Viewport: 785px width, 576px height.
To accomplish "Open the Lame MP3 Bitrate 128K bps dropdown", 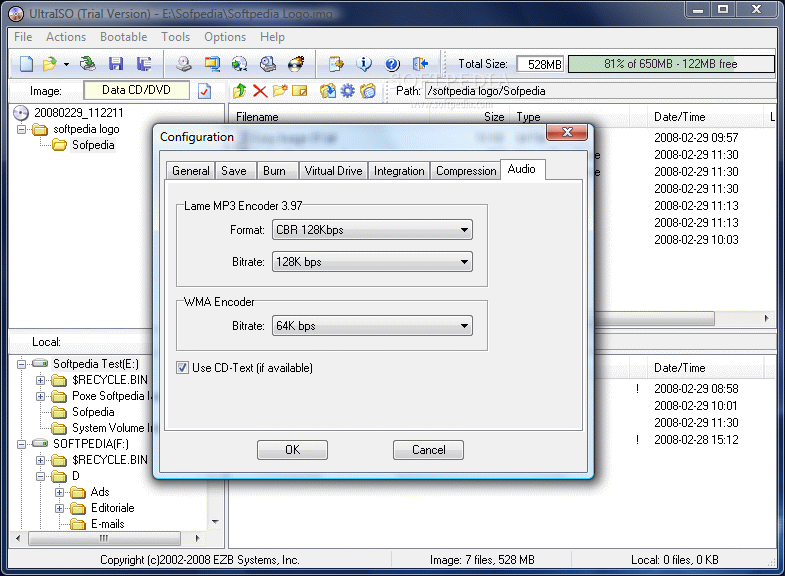I will click(372, 262).
